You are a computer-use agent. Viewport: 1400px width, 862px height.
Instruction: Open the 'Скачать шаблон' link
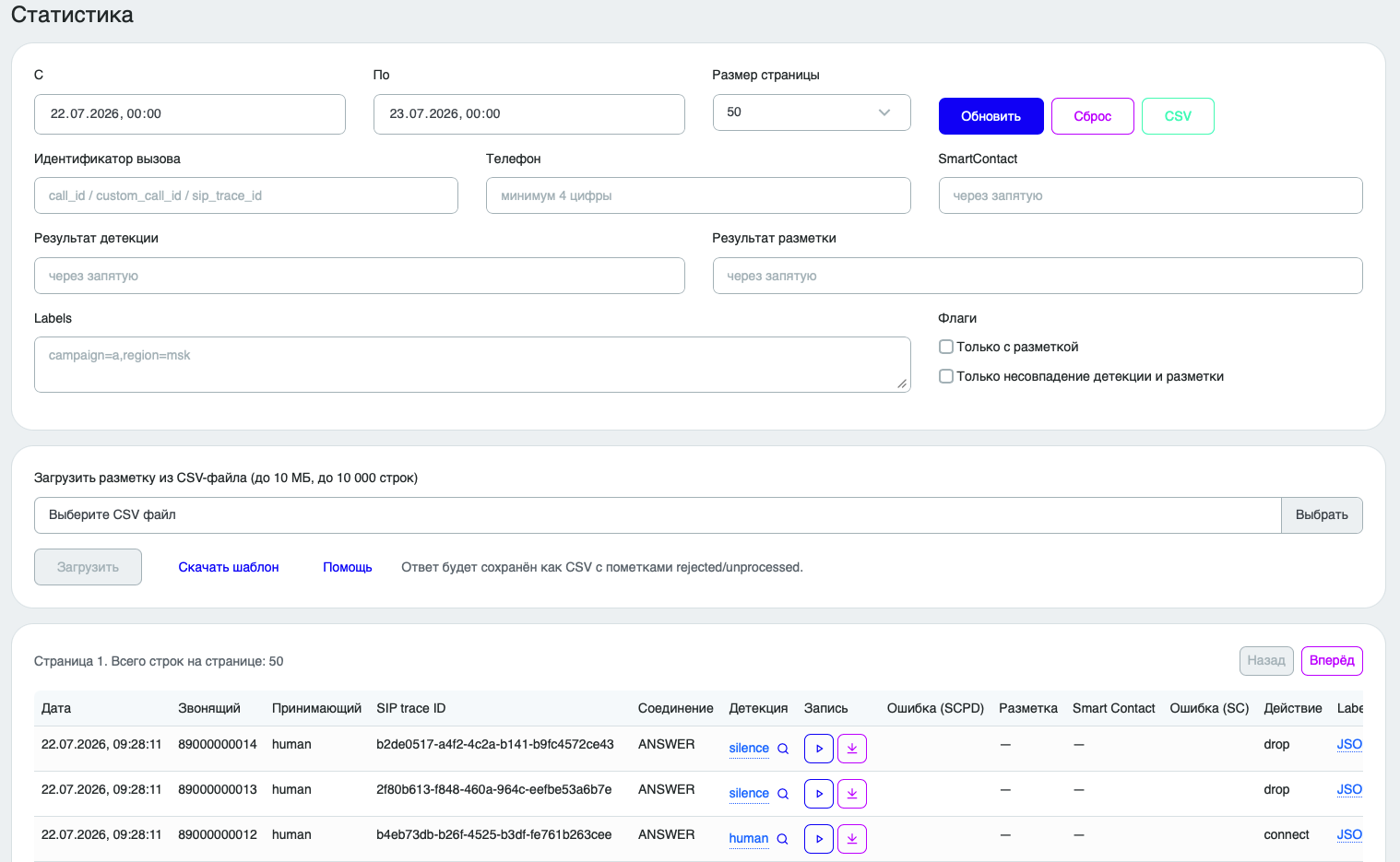tap(229, 567)
